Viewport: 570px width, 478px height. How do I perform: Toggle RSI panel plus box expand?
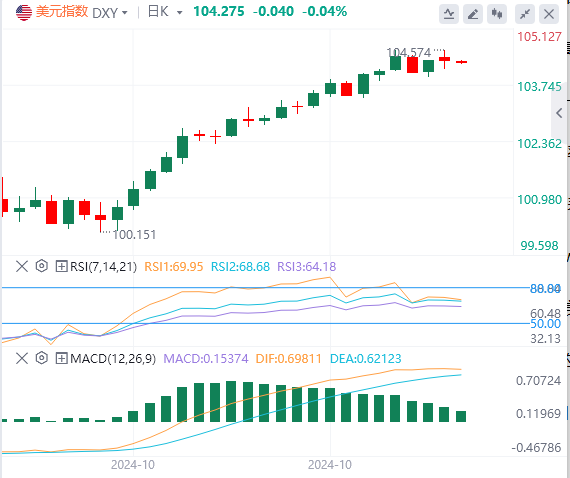click(x=61, y=266)
